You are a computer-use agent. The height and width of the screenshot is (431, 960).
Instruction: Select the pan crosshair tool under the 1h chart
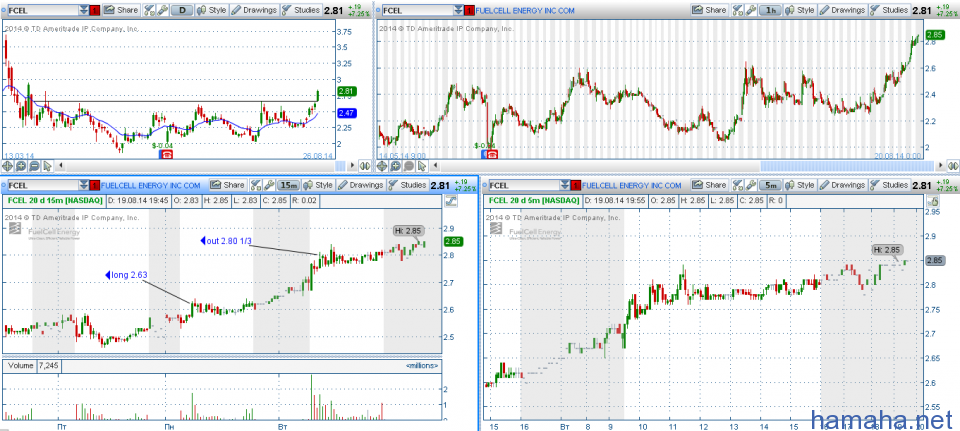[x=382, y=166]
